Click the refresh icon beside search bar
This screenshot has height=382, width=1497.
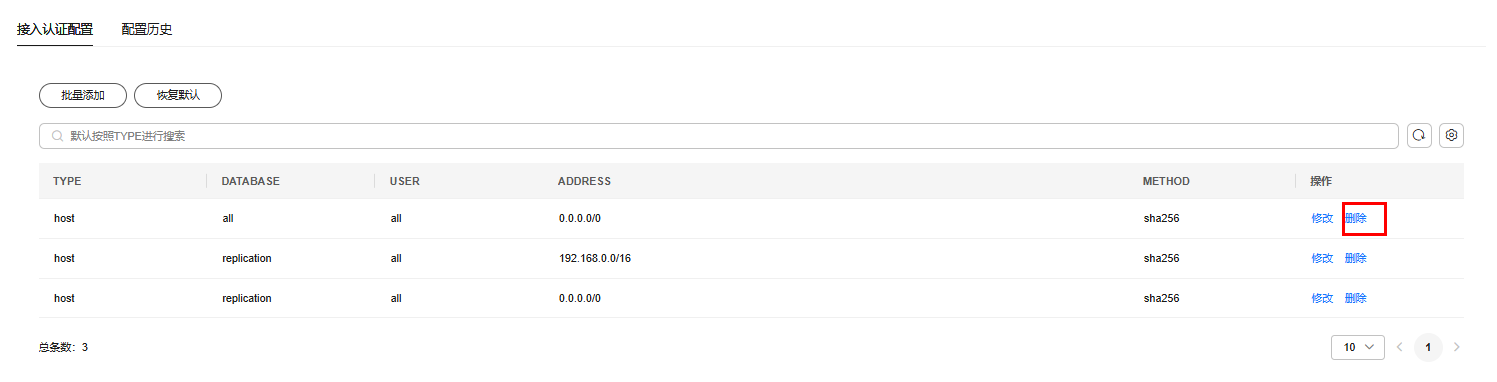[1419, 136]
